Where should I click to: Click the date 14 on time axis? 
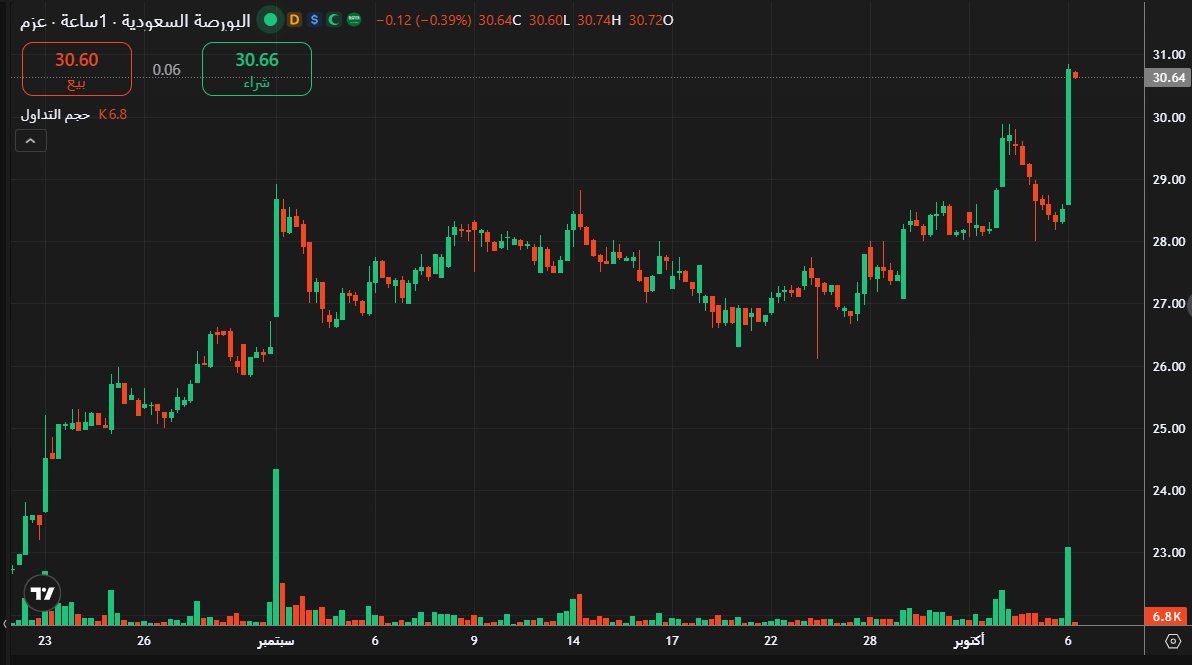click(x=572, y=641)
